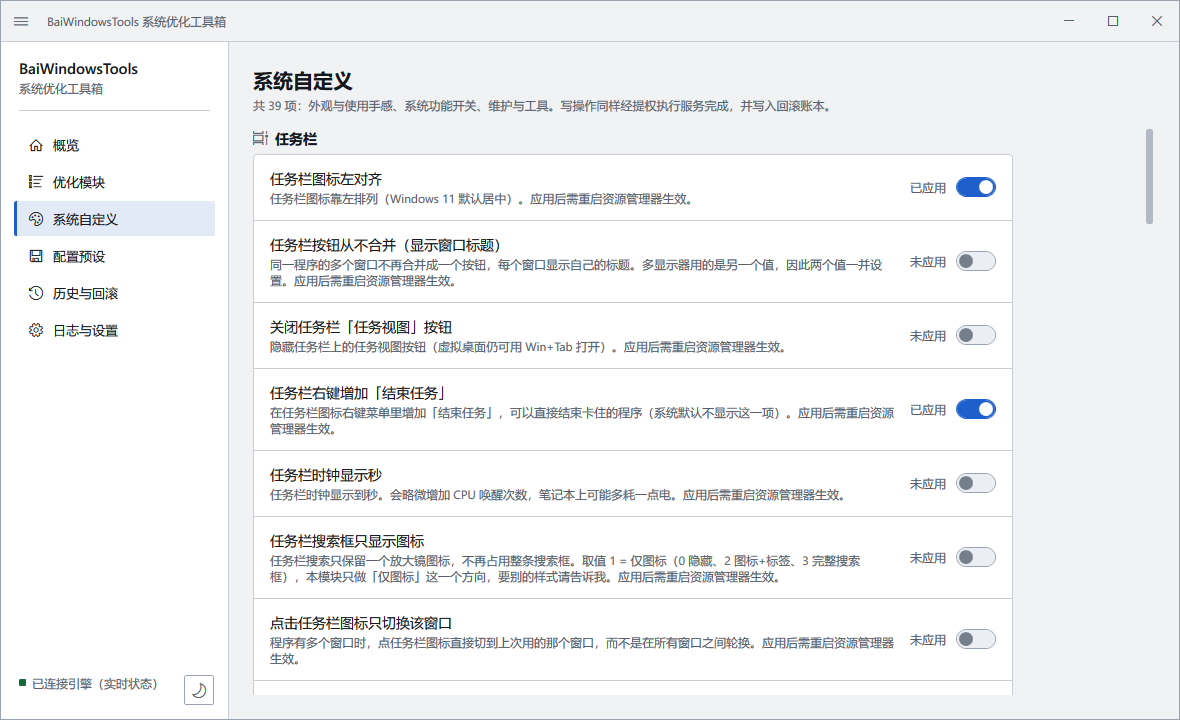This screenshot has height=720, width=1180.
Task: Enable 任务栏搜索框只显示图标 switch
Action: pos(975,557)
